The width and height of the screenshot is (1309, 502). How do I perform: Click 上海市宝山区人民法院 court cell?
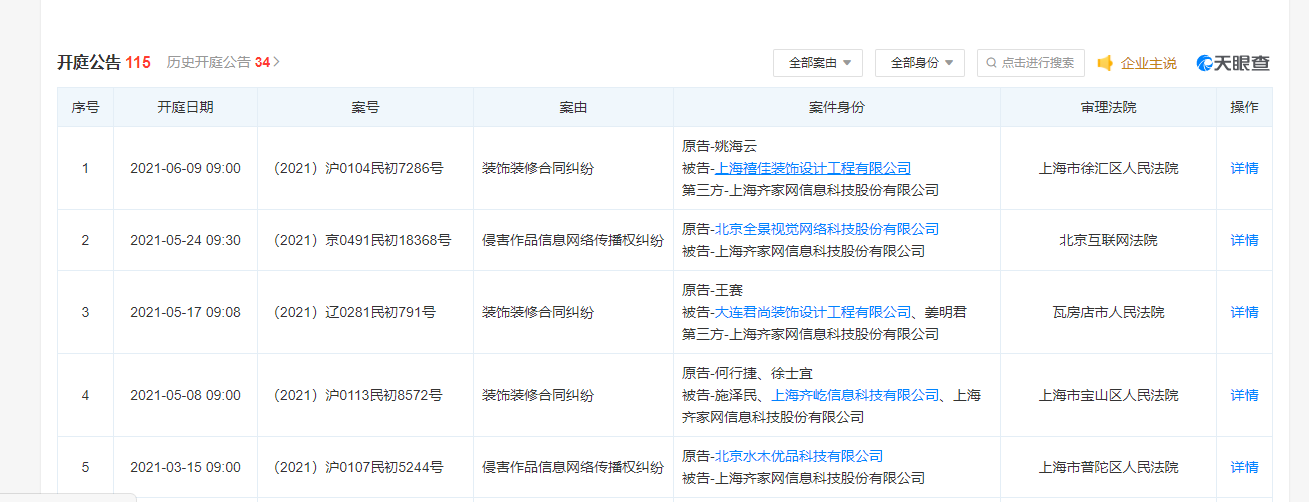point(1108,395)
